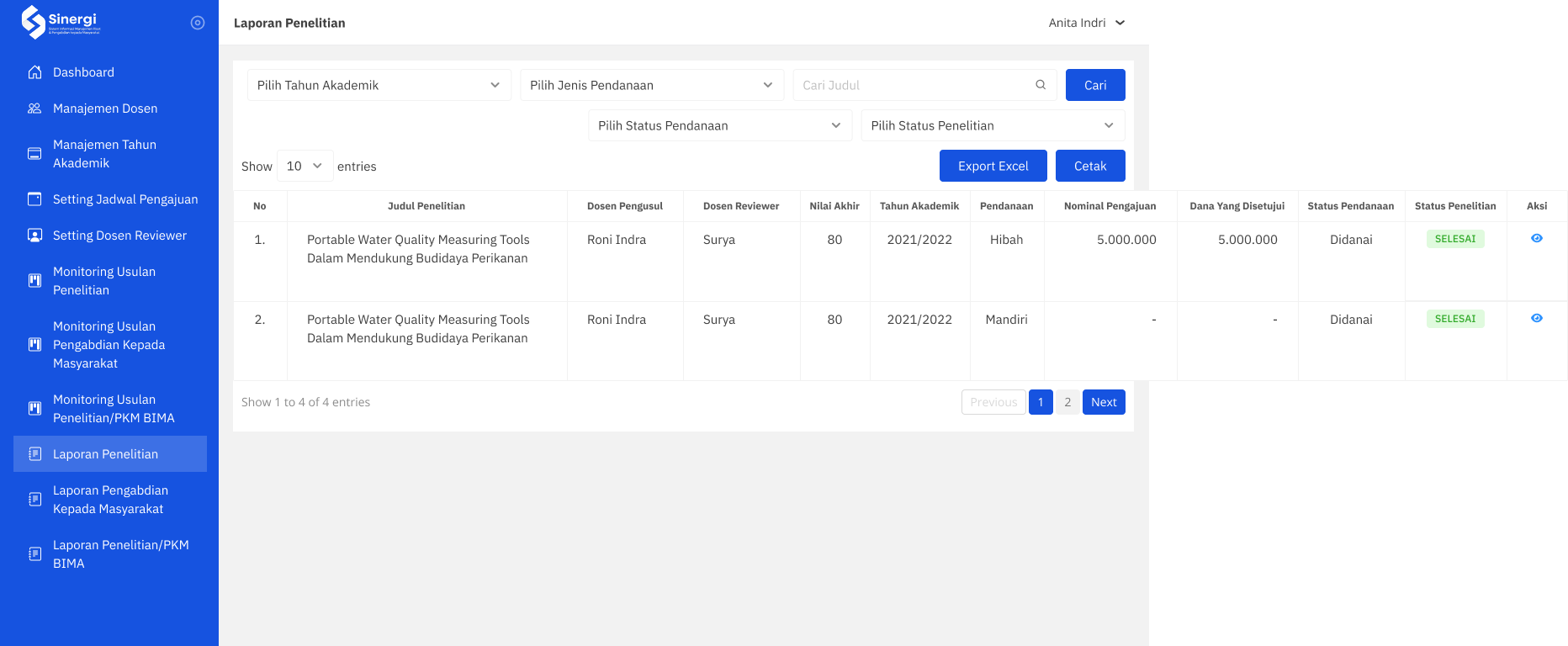Select page 1 in pagination

(1041, 402)
